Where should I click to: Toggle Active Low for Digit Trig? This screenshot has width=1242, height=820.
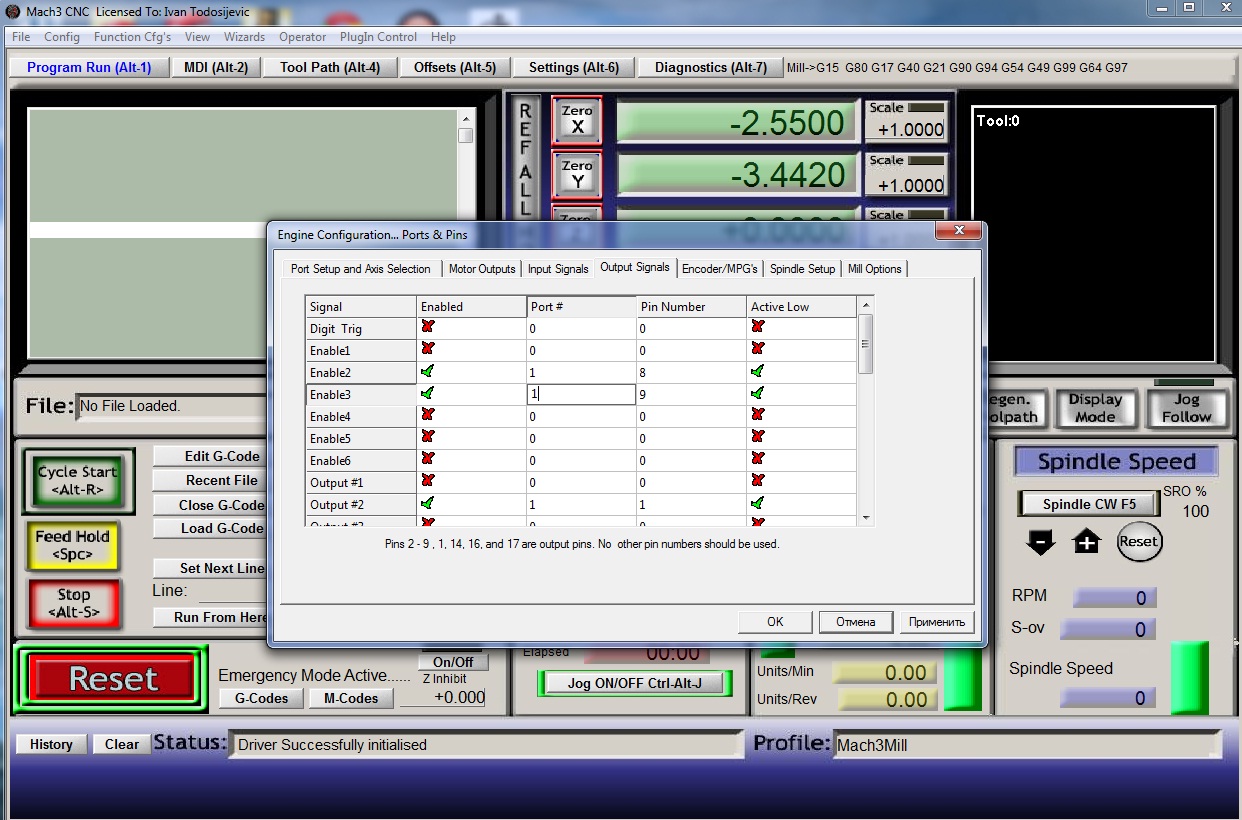[758, 327]
